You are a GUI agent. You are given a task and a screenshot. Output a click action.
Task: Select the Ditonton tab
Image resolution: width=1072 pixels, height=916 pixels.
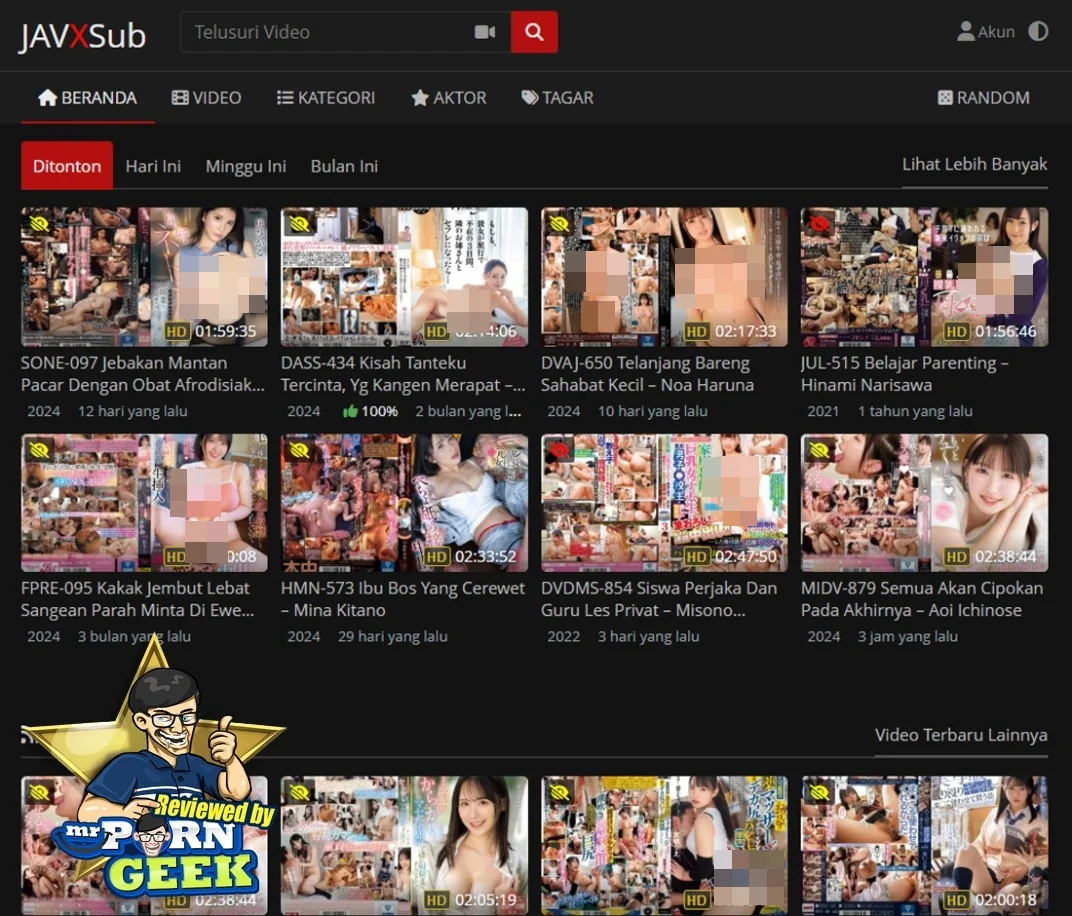pyautogui.click(x=67, y=166)
